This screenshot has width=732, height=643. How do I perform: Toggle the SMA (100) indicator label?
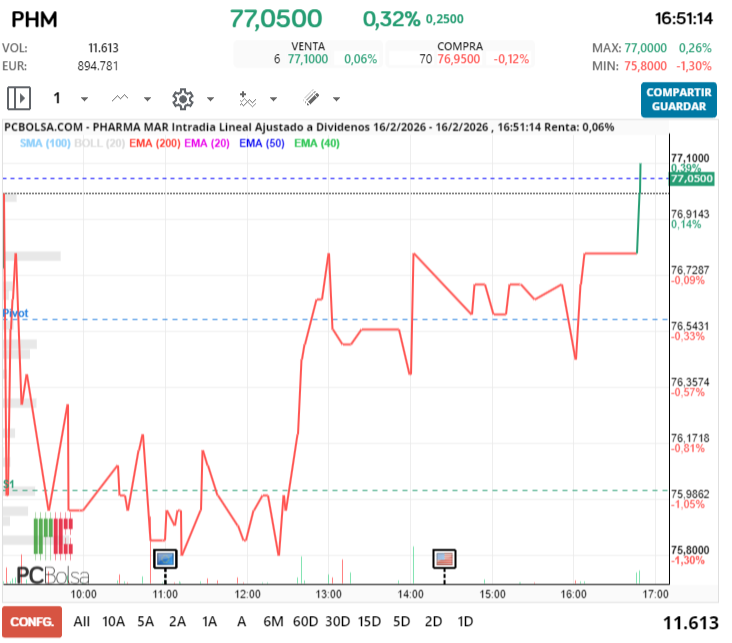[x=45, y=143]
